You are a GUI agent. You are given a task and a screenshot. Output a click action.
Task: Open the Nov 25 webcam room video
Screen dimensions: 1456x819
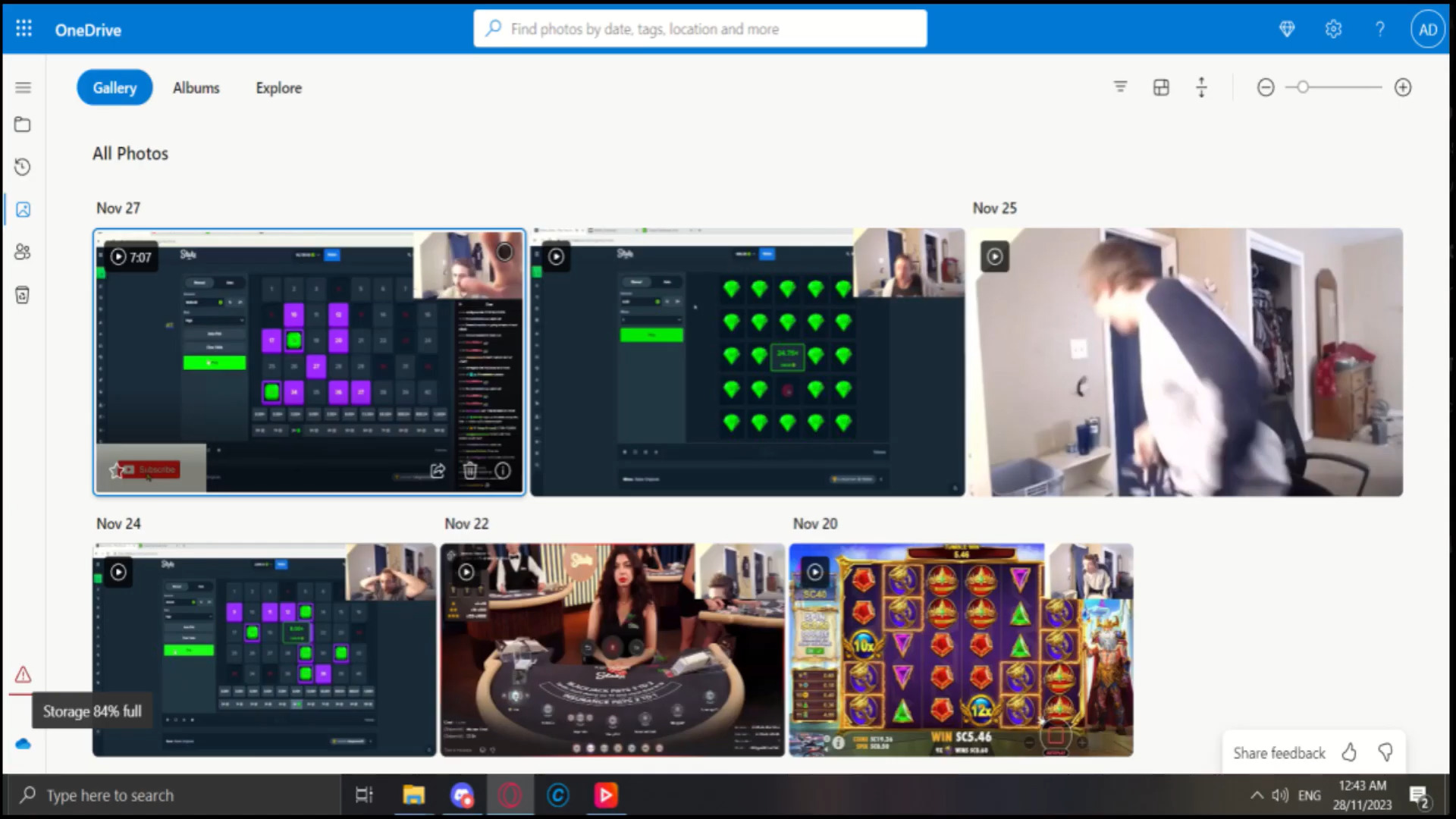tap(1185, 362)
